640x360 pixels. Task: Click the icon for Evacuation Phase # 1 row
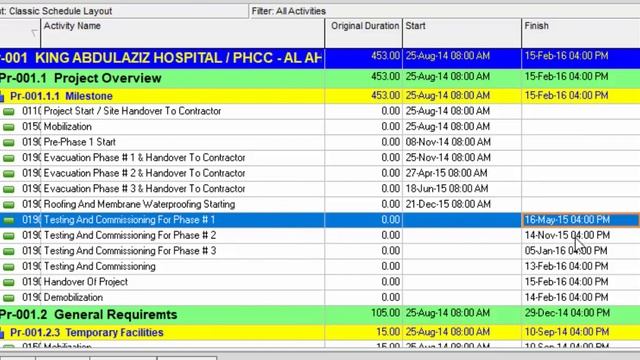click(9, 158)
